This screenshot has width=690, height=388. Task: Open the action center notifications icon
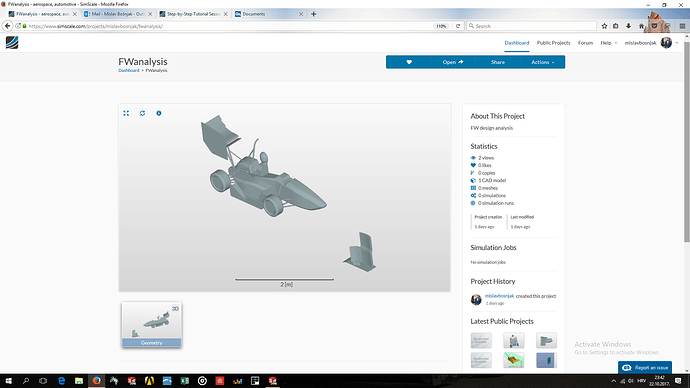click(678, 381)
